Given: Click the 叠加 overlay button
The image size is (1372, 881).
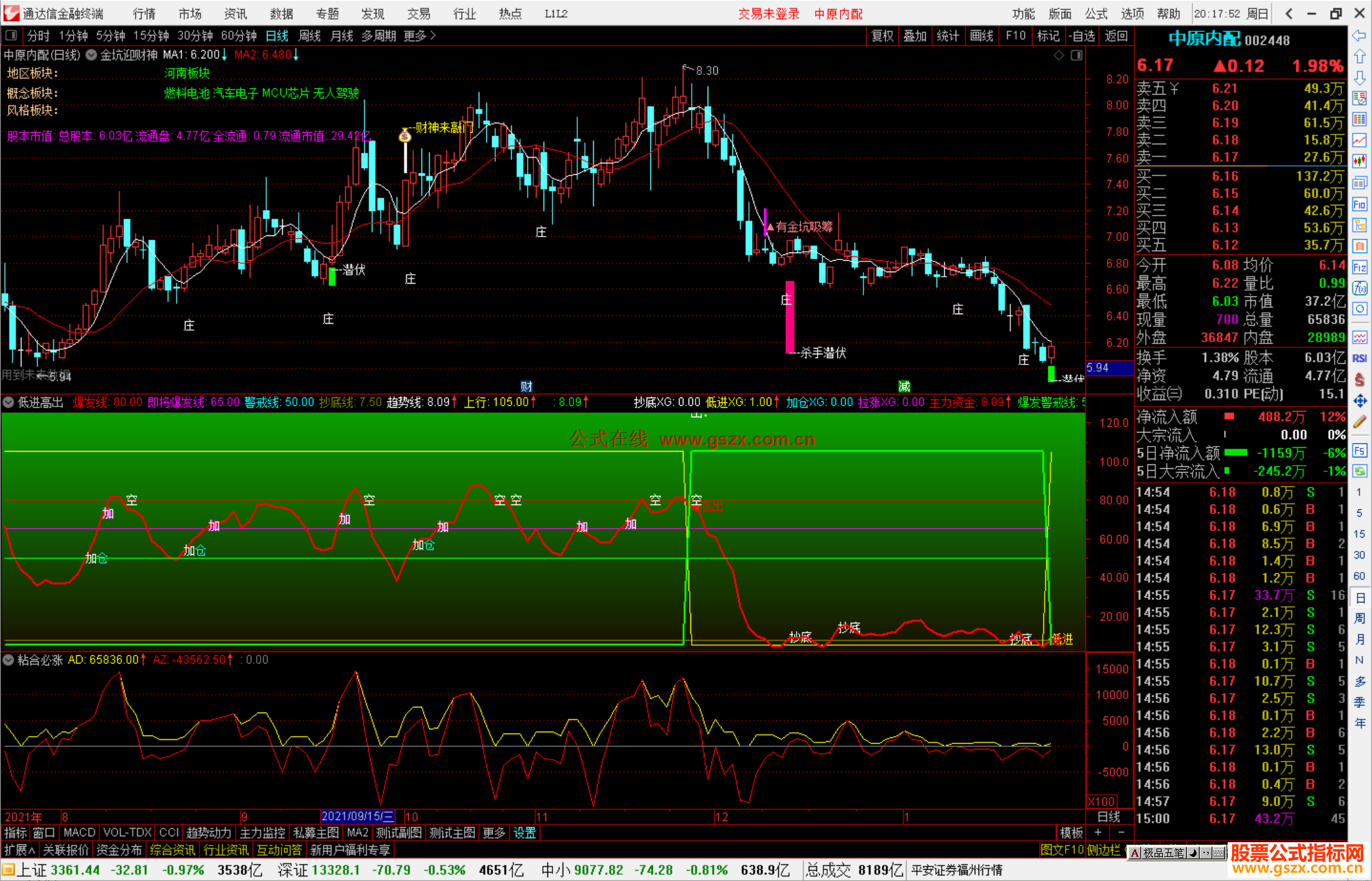Looking at the screenshot, I should pyautogui.click(x=915, y=36).
